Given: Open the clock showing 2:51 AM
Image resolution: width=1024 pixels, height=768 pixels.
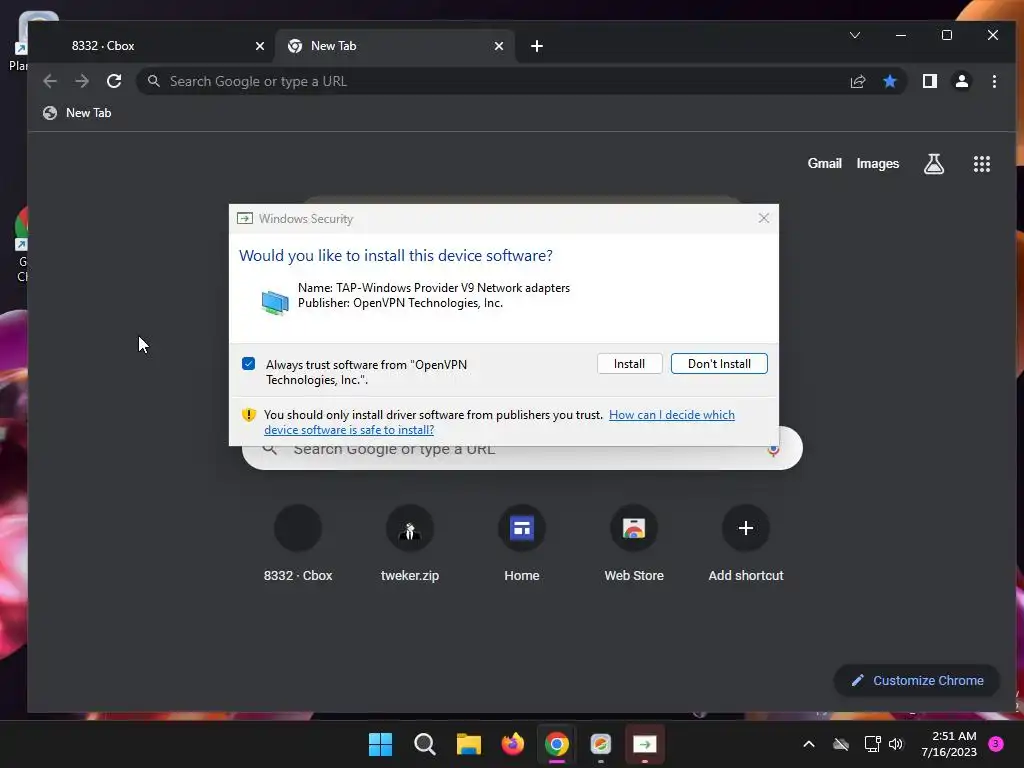Looking at the screenshot, I should (x=949, y=744).
